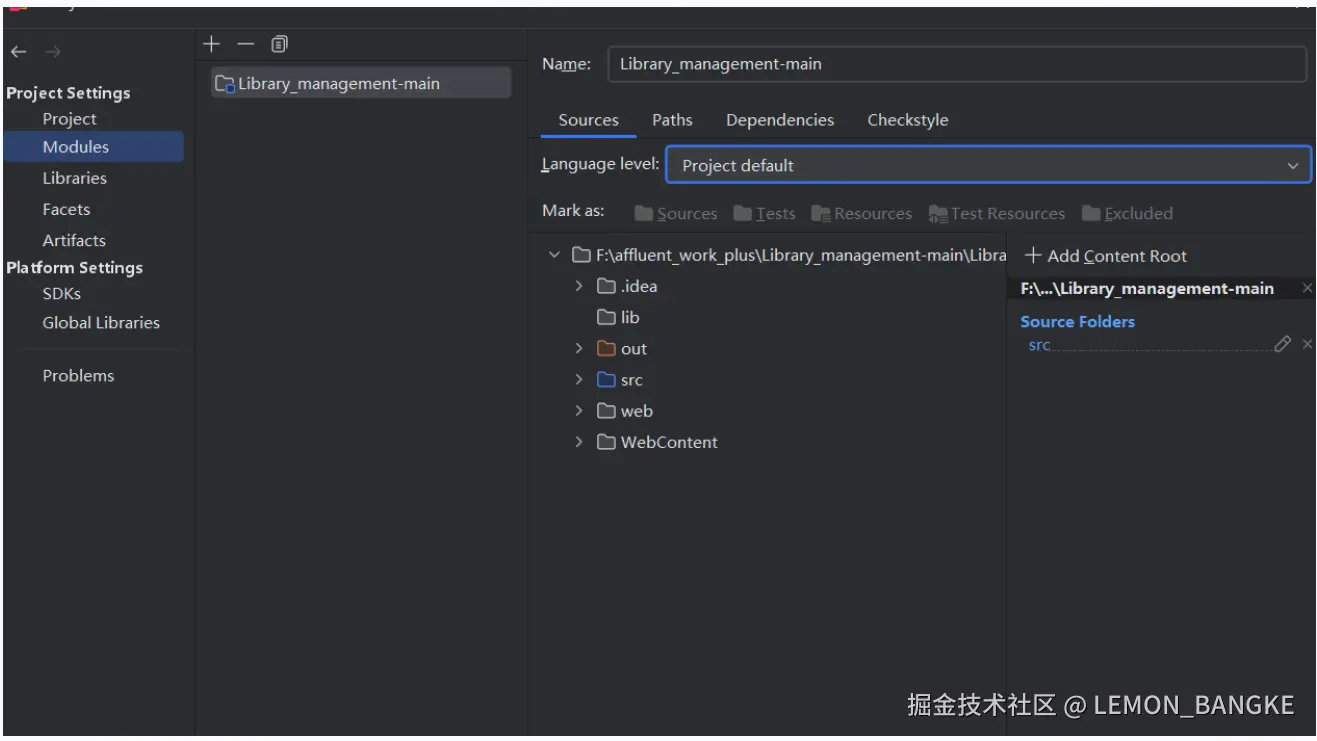Switch to the Checkstyle tab

click(x=908, y=120)
